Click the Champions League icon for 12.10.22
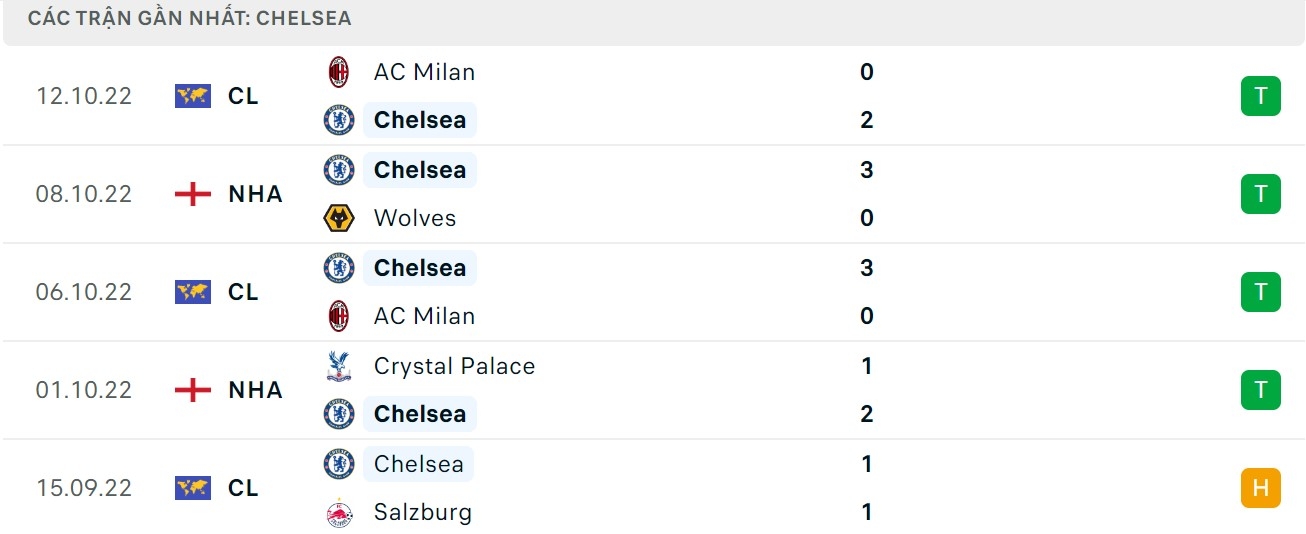The width and height of the screenshot is (1306, 534). [x=193, y=96]
